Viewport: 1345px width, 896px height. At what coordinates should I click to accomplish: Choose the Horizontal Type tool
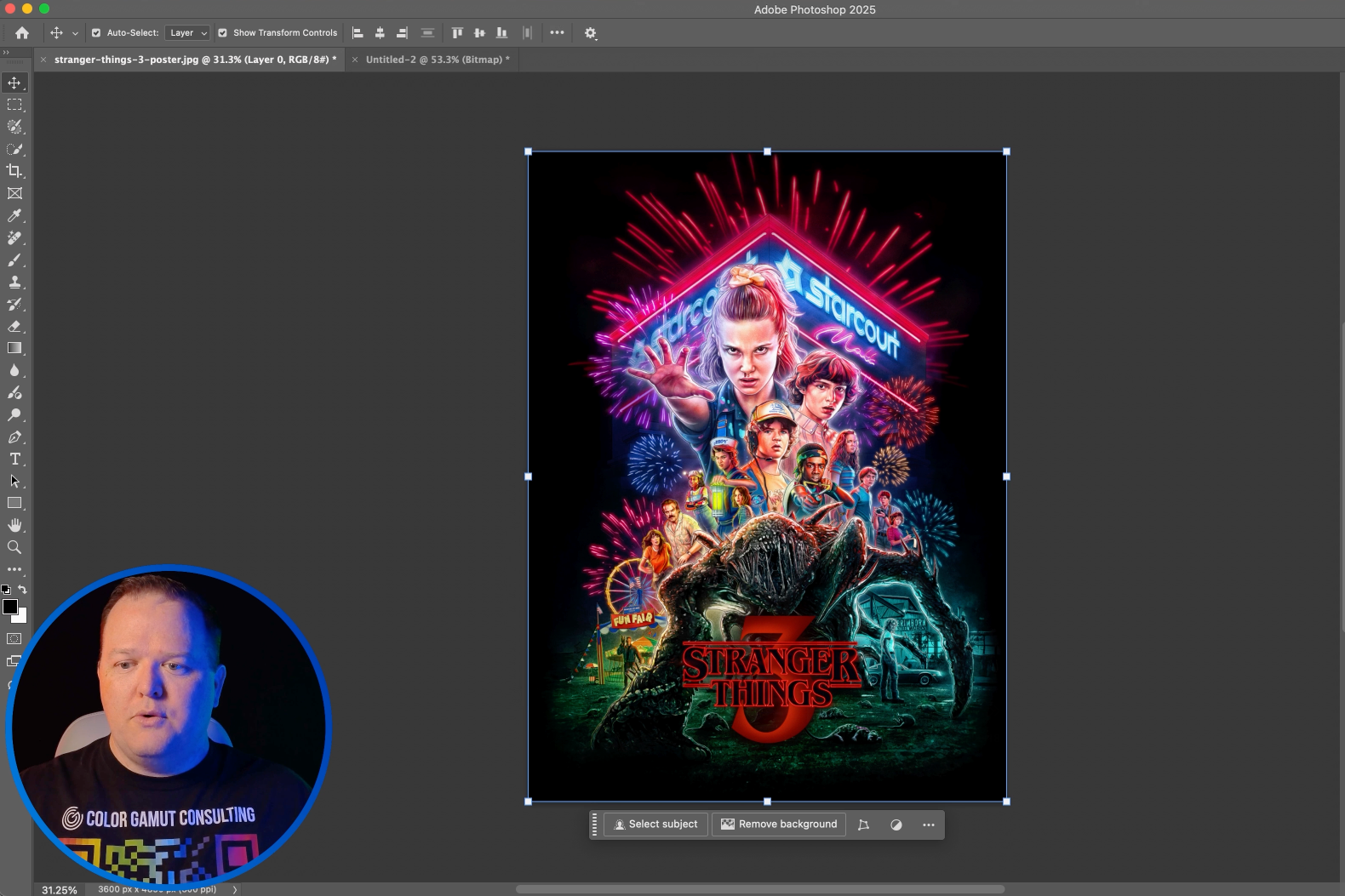pos(14,459)
